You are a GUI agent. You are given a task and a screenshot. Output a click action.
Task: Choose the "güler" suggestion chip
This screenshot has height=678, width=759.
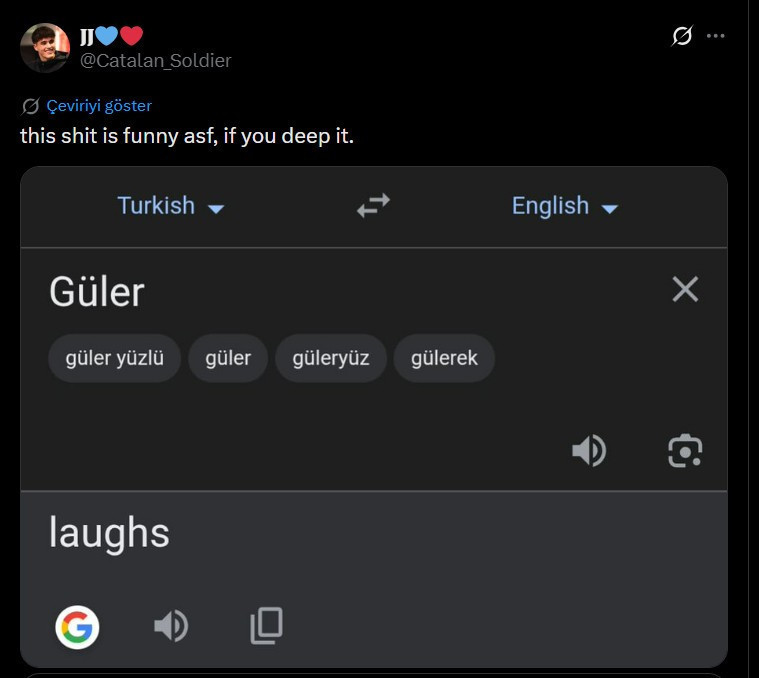[x=228, y=358]
